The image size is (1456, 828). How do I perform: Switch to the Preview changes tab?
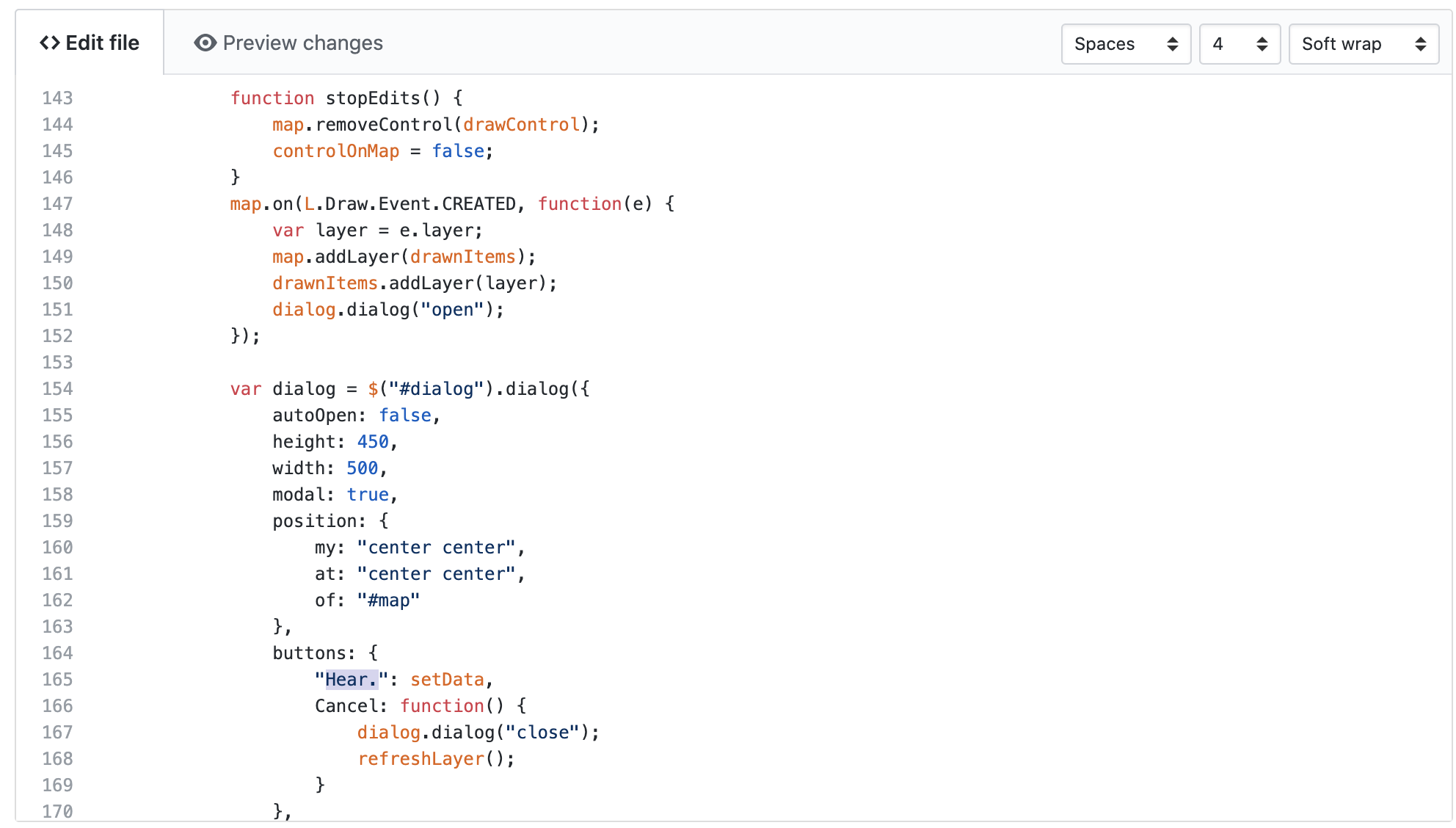tap(288, 43)
